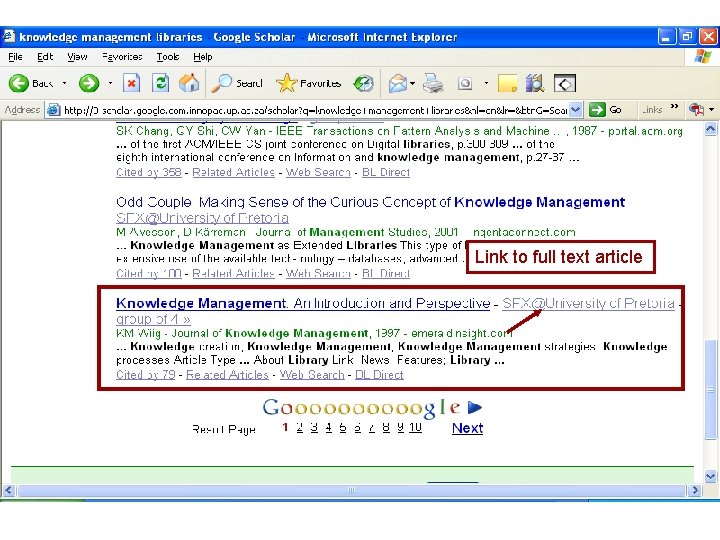Screen dimensions: 720x540
Task: Expand the Back button history dropdown arrow
Action: [64, 83]
